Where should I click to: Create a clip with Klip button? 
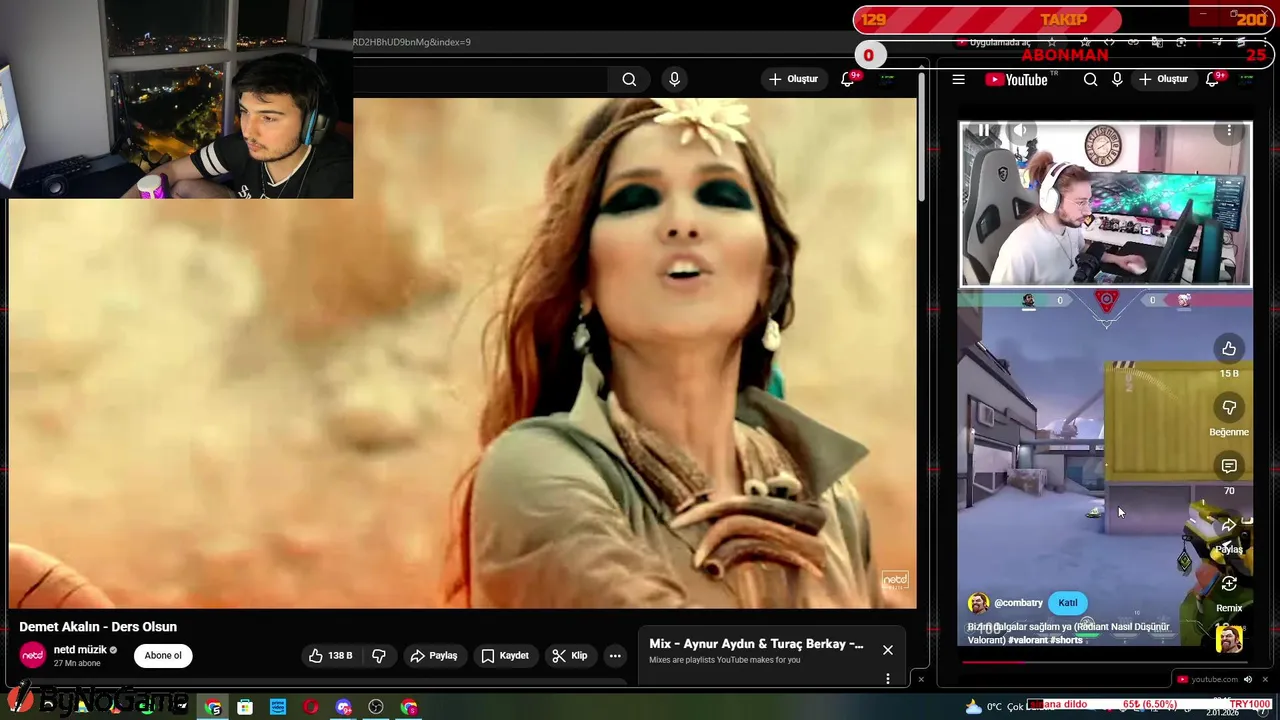tap(569, 656)
